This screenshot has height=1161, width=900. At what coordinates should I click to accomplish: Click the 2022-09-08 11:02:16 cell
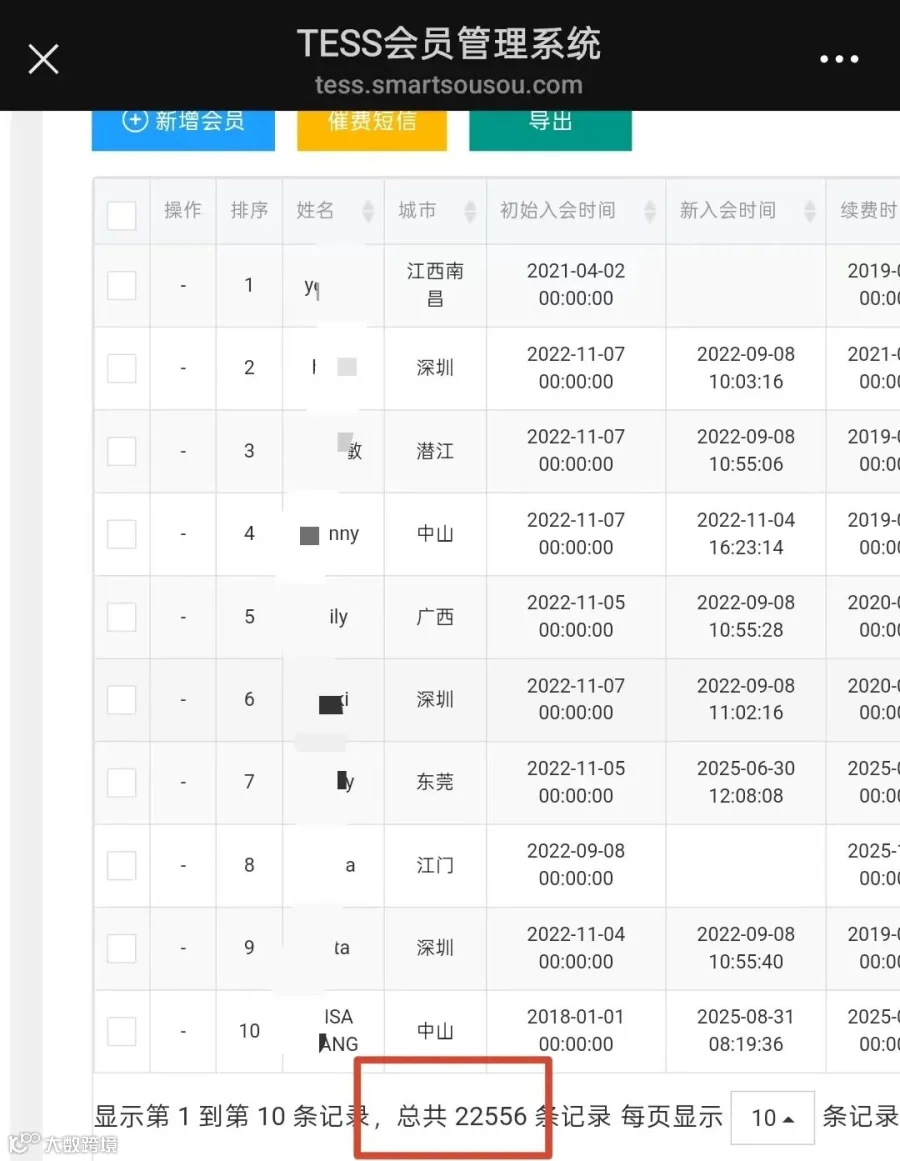(746, 700)
